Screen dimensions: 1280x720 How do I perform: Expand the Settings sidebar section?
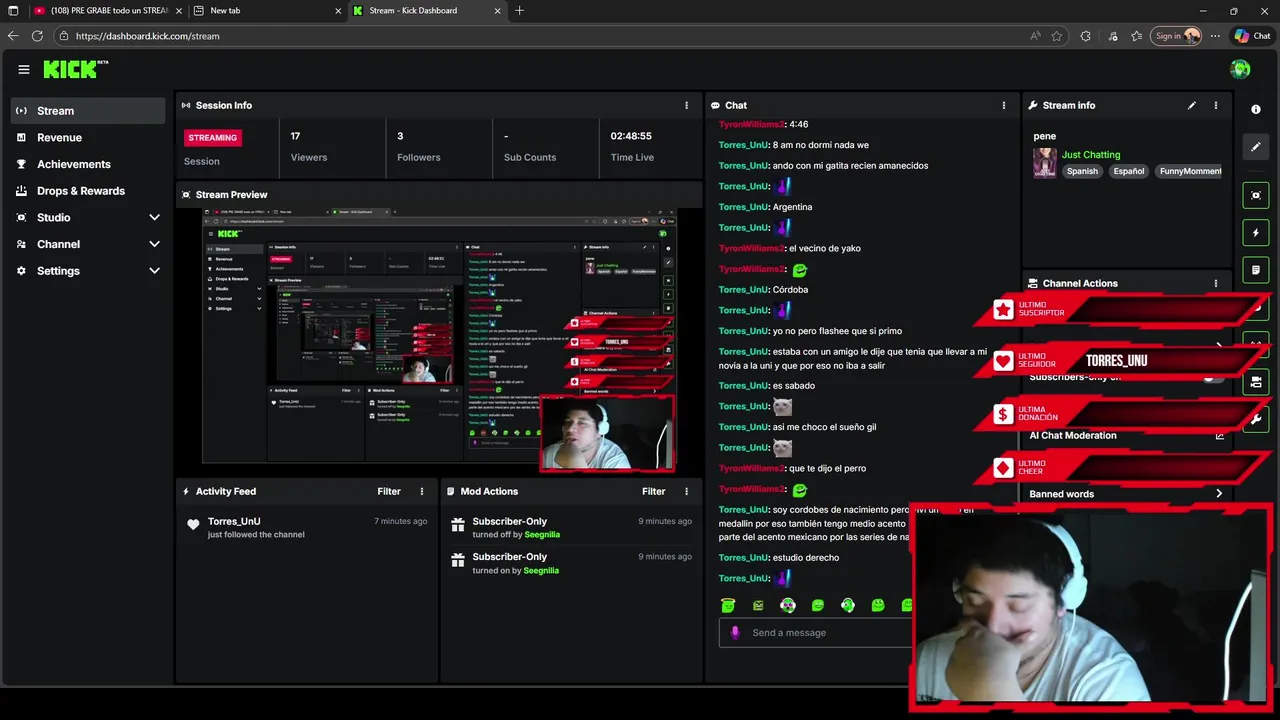(x=154, y=271)
